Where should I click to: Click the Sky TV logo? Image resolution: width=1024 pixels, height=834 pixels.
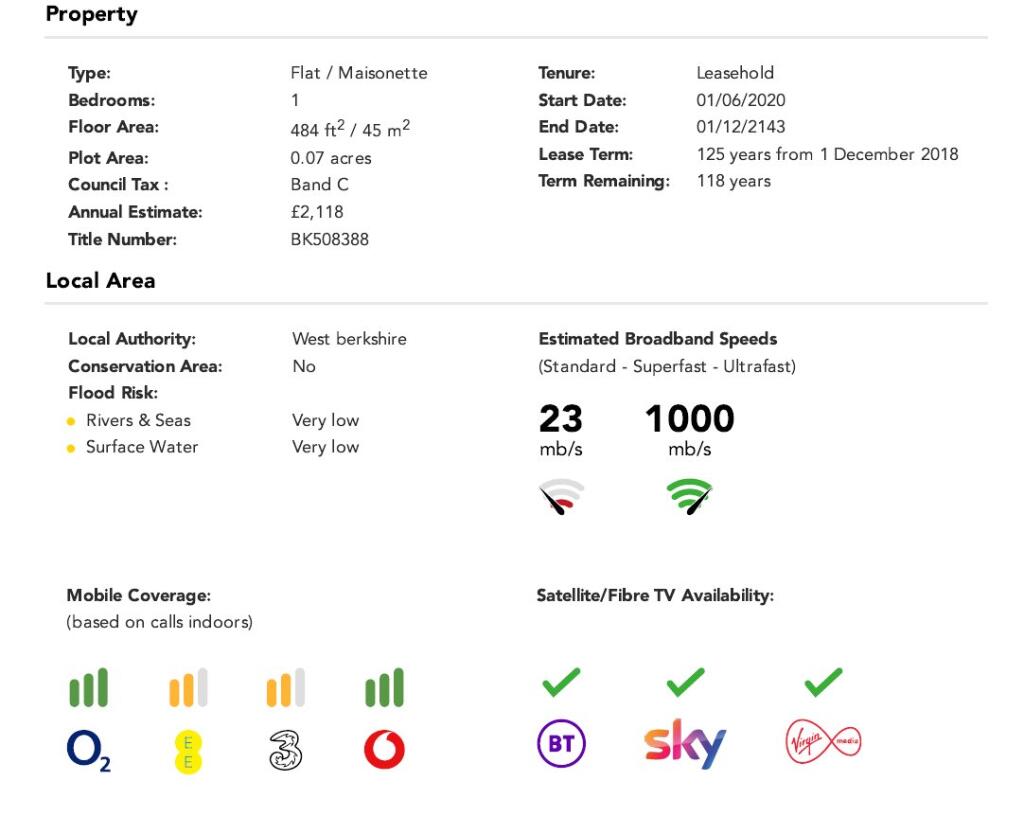pos(685,744)
